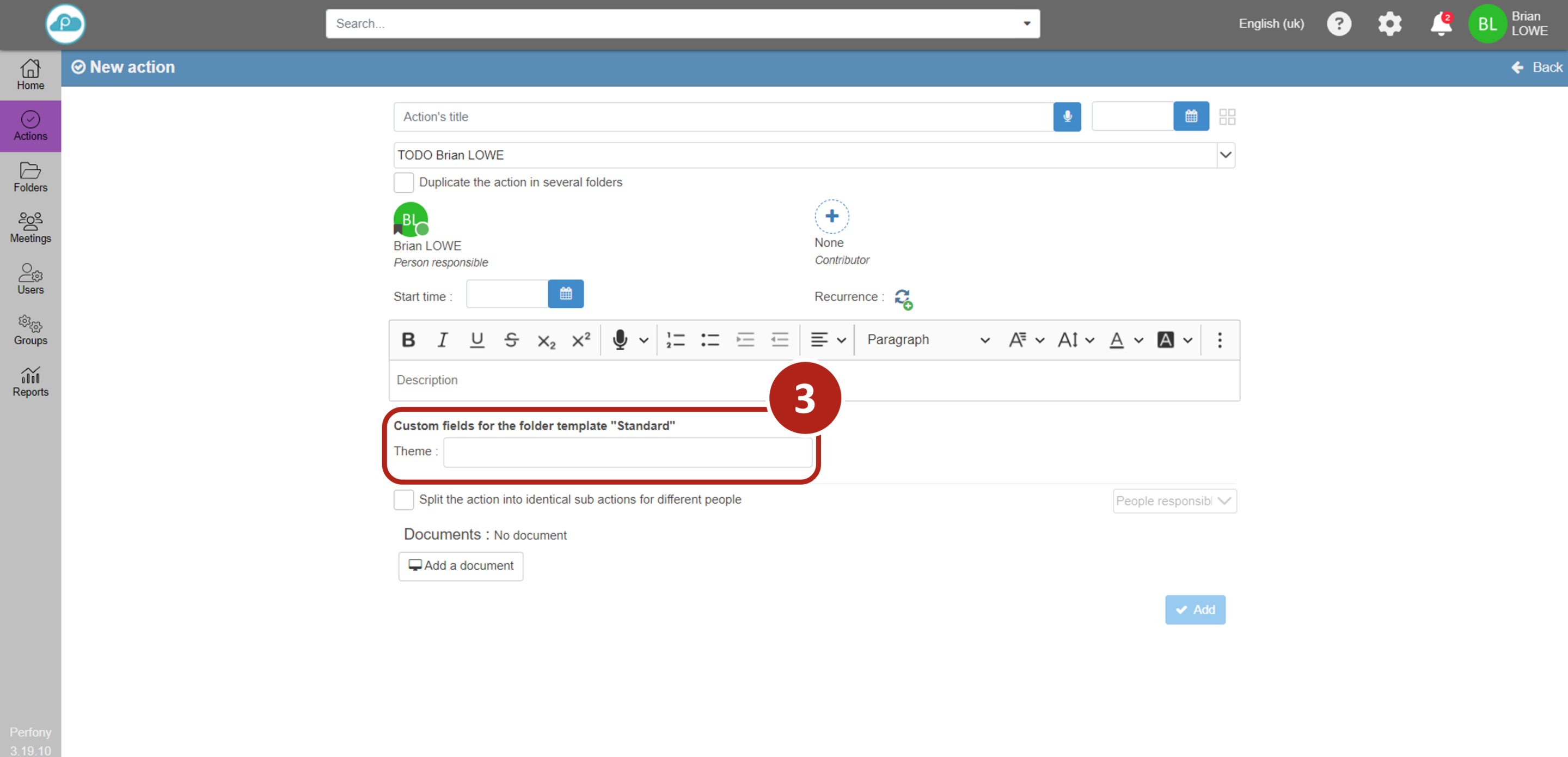Expand the People responsible dropdown
Viewport: 1568px width, 757px height.
(1174, 500)
